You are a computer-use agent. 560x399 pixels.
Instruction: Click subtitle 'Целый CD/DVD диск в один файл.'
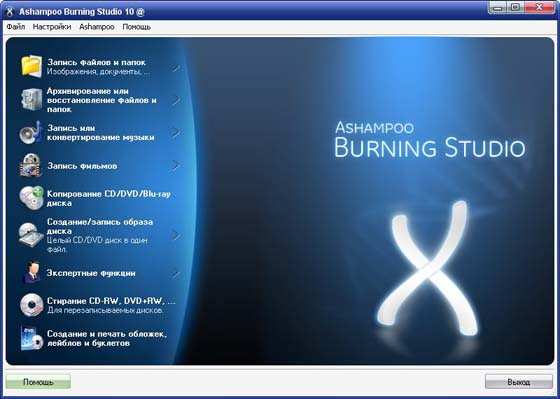pyautogui.click(x=97, y=245)
